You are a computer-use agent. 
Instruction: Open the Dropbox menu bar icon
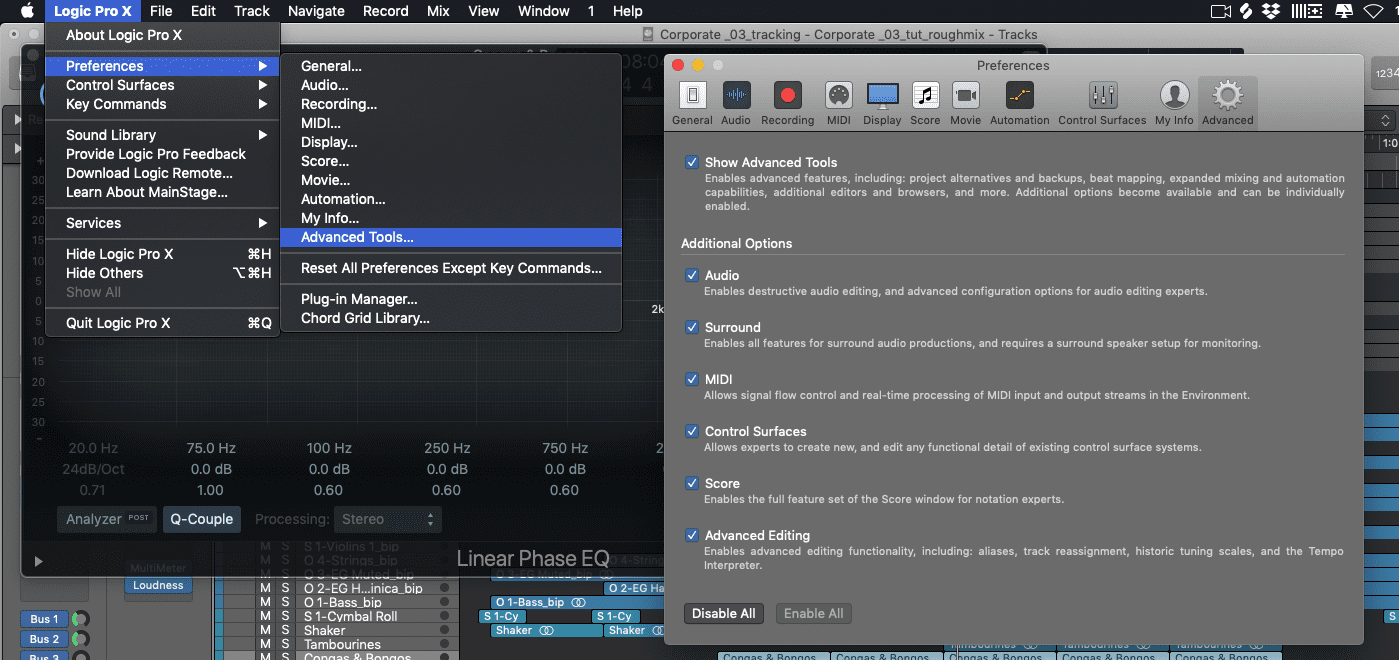click(1273, 11)
